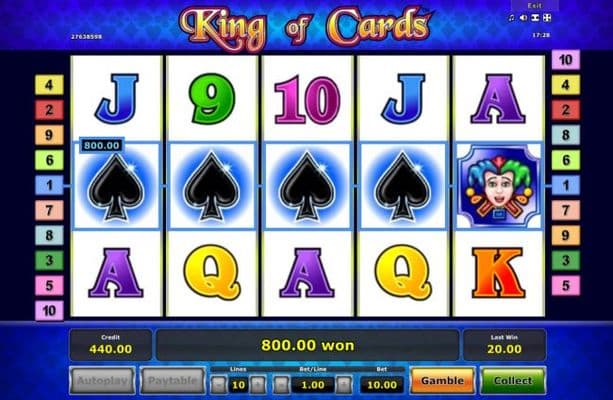This screenshot has height=400, width=613.
Task: Click the orange Gamble button
Action: tap(443, 380)
